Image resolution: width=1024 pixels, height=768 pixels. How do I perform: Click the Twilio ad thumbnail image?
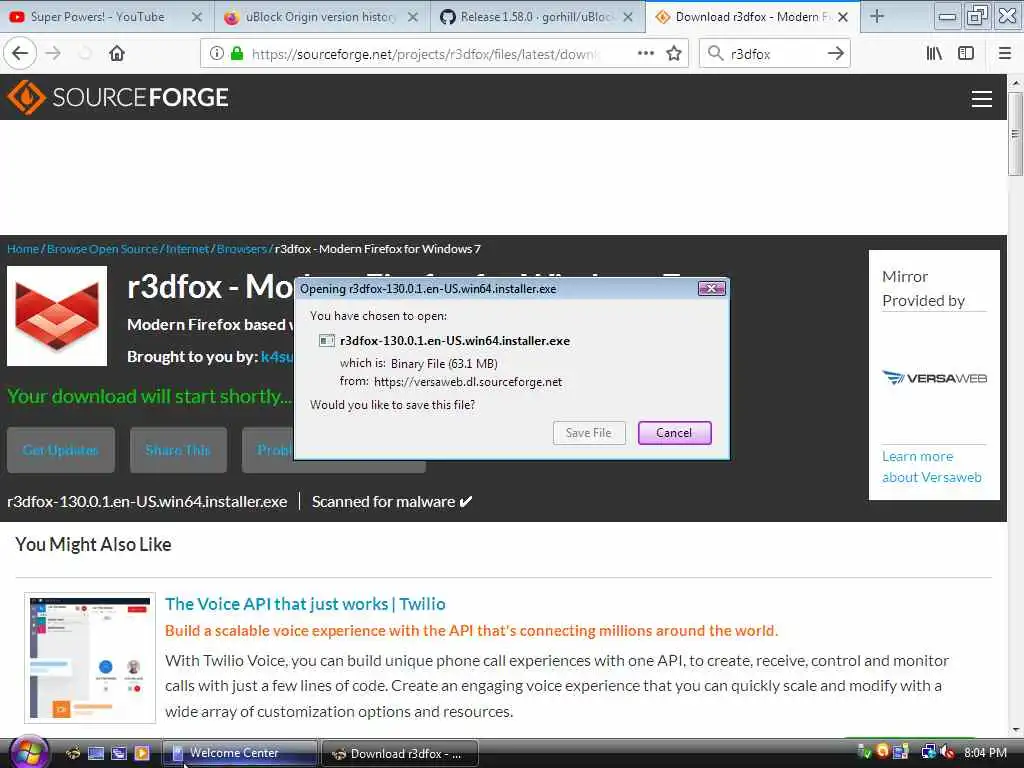(x=90, y=658)
